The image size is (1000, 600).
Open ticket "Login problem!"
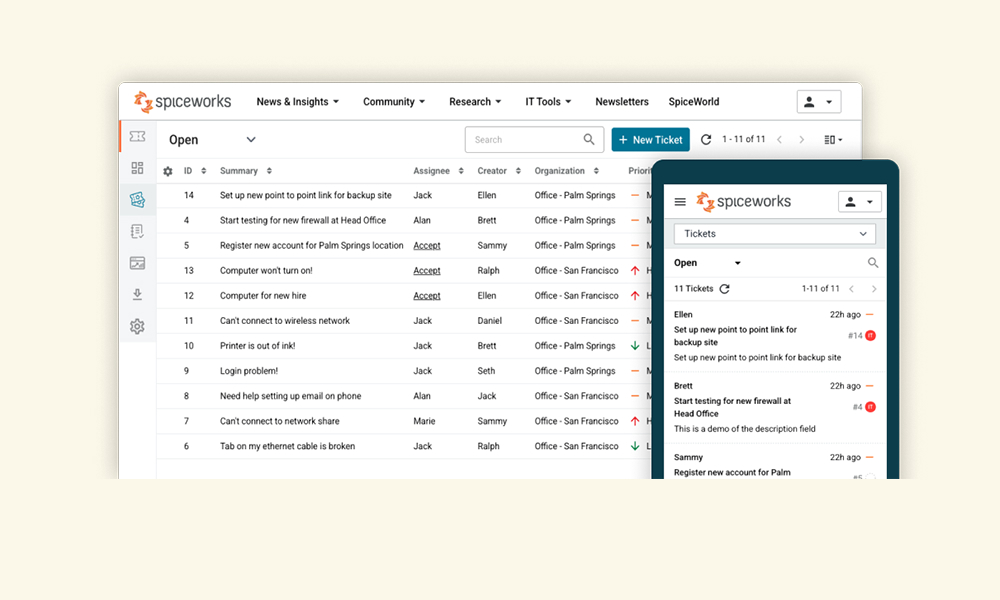[249, 370]
